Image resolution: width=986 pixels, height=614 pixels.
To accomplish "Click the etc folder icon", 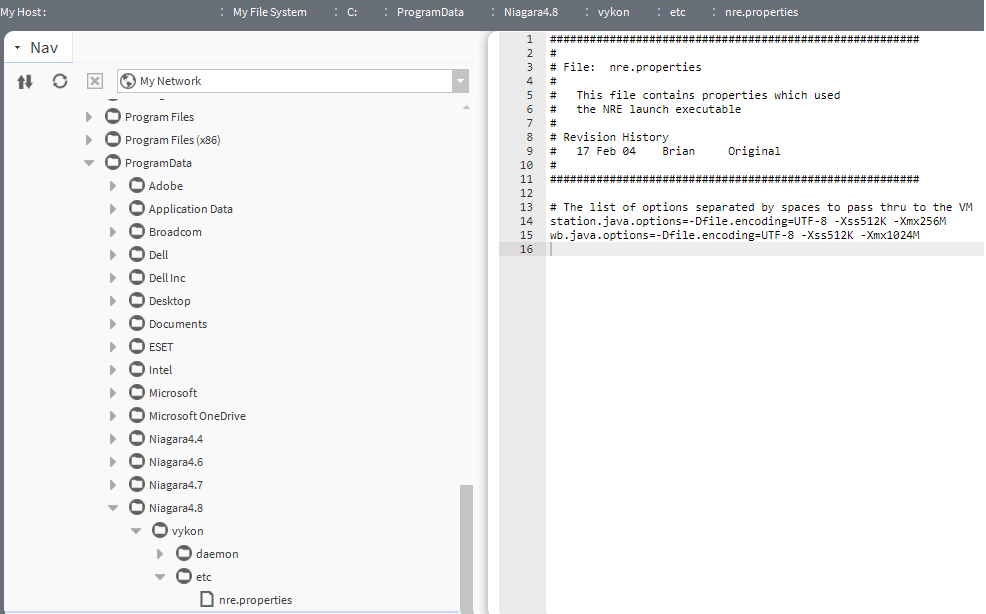I will tap(184, 577).
